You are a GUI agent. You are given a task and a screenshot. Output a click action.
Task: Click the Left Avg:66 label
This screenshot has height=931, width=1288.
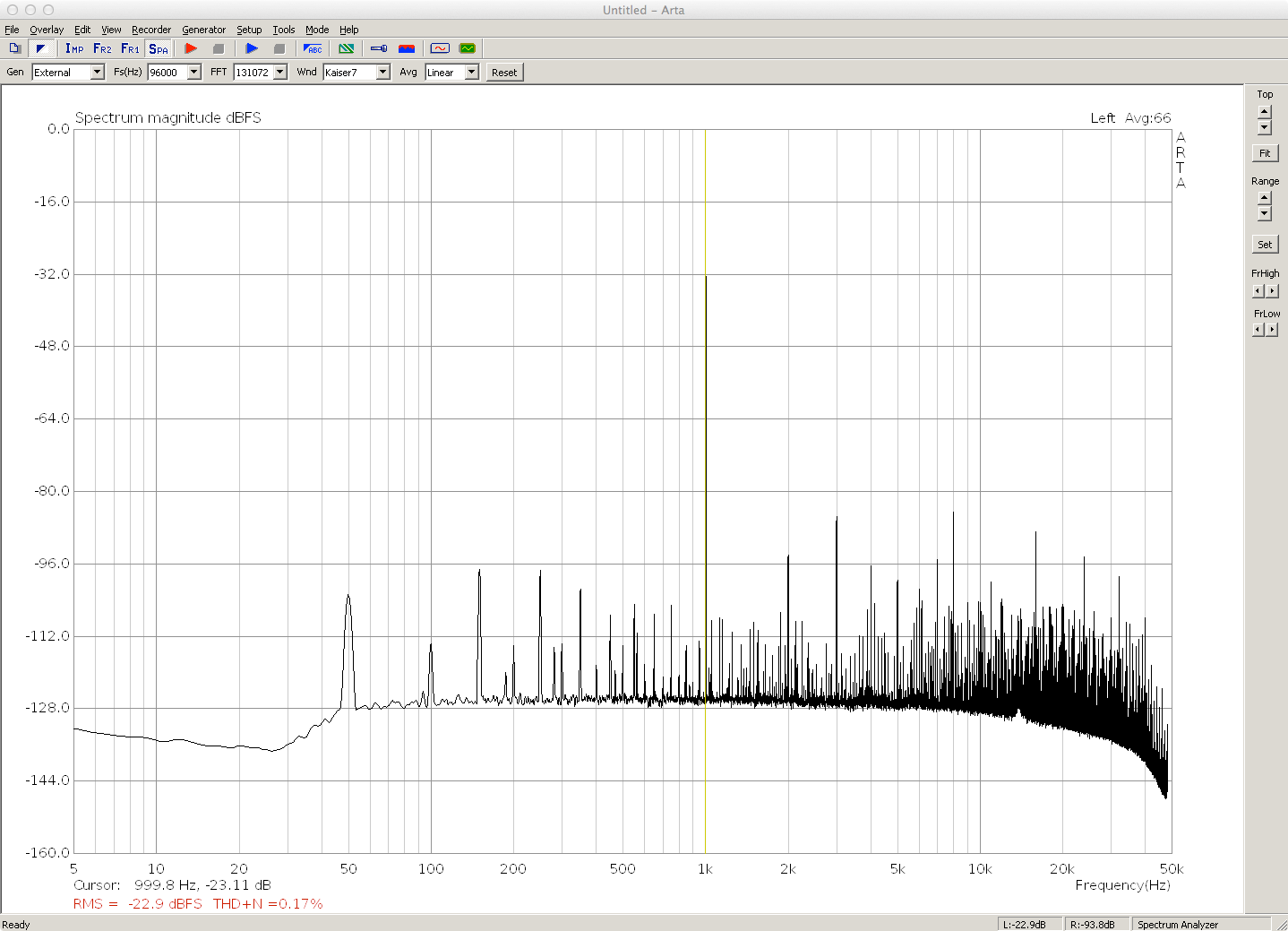(x=1130, y=117)
